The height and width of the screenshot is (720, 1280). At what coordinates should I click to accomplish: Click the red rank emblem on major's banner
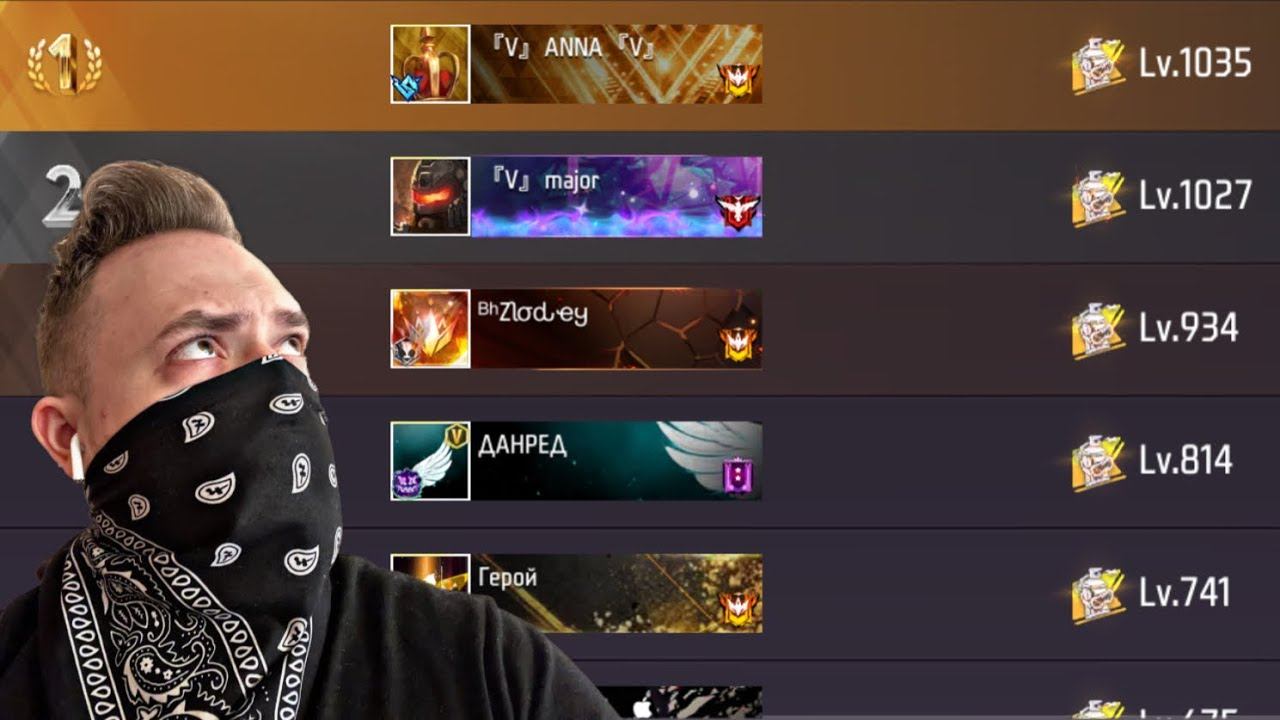click(x=739, y=212)
